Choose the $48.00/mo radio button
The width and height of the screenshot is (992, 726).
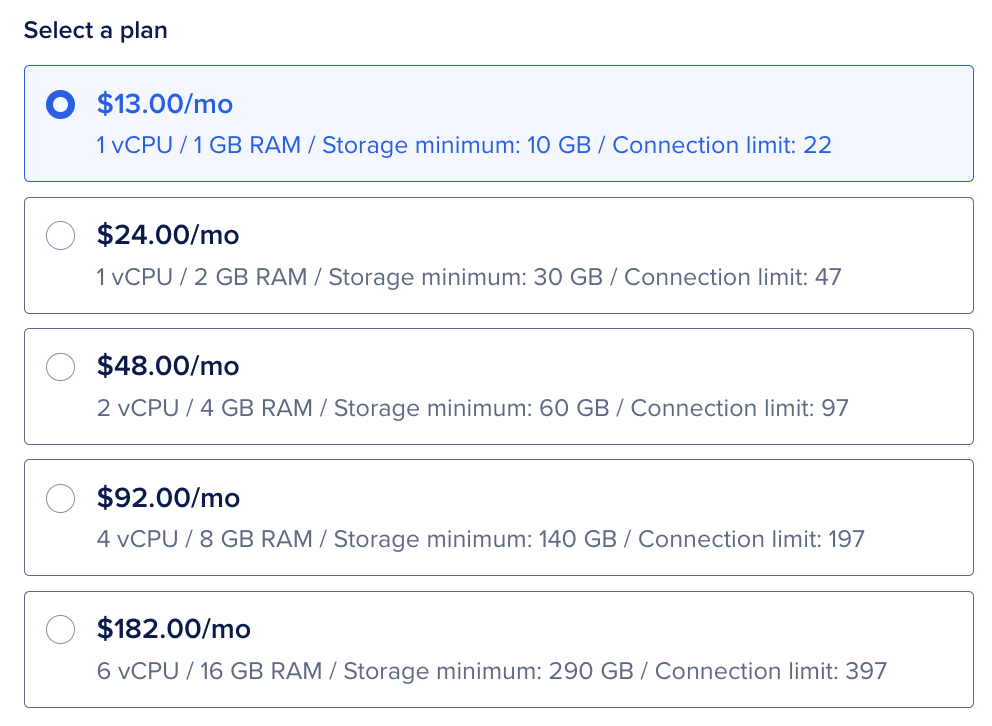point(61,367)
